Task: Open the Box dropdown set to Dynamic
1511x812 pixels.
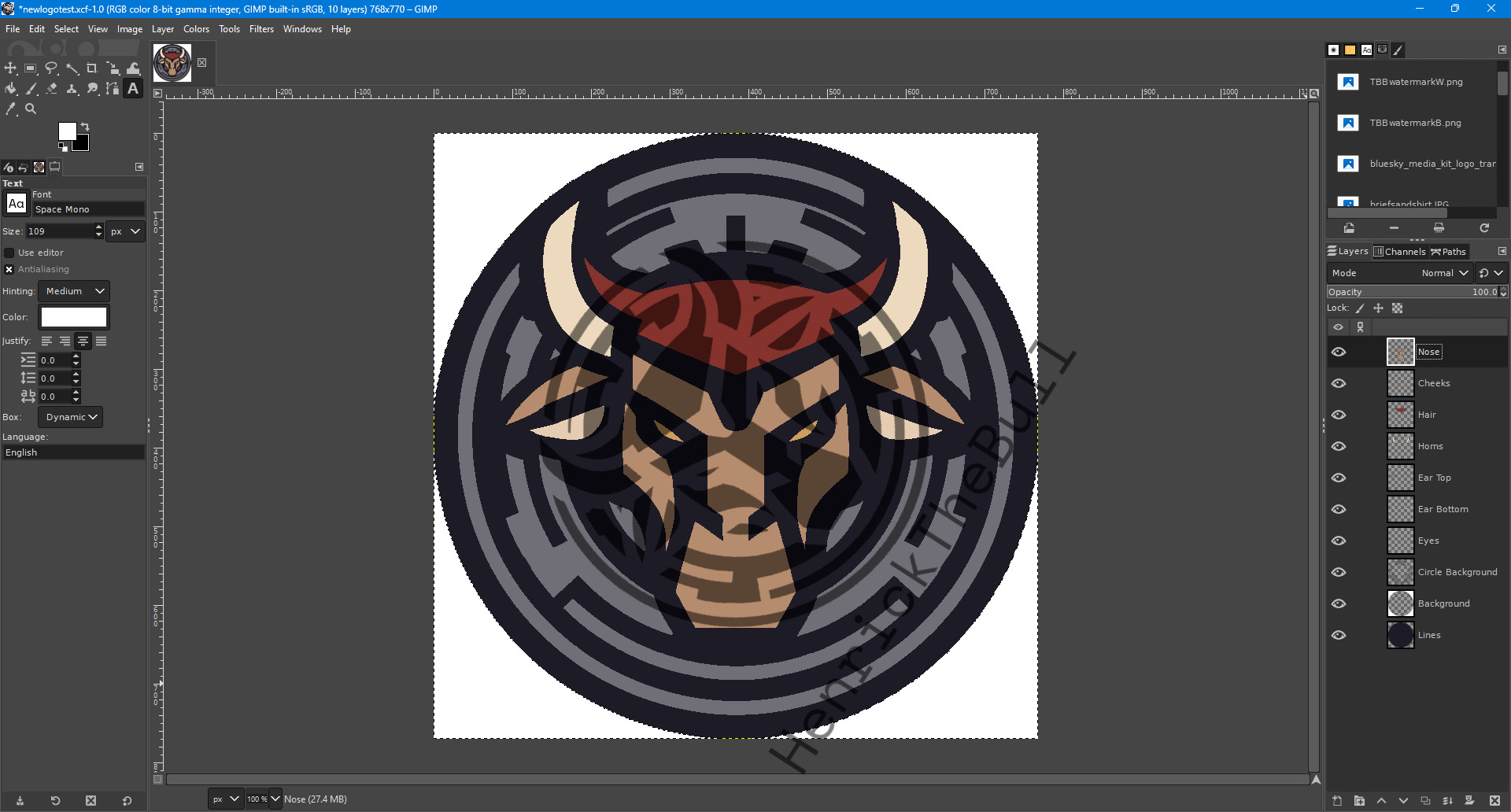Action: (70, 417)
